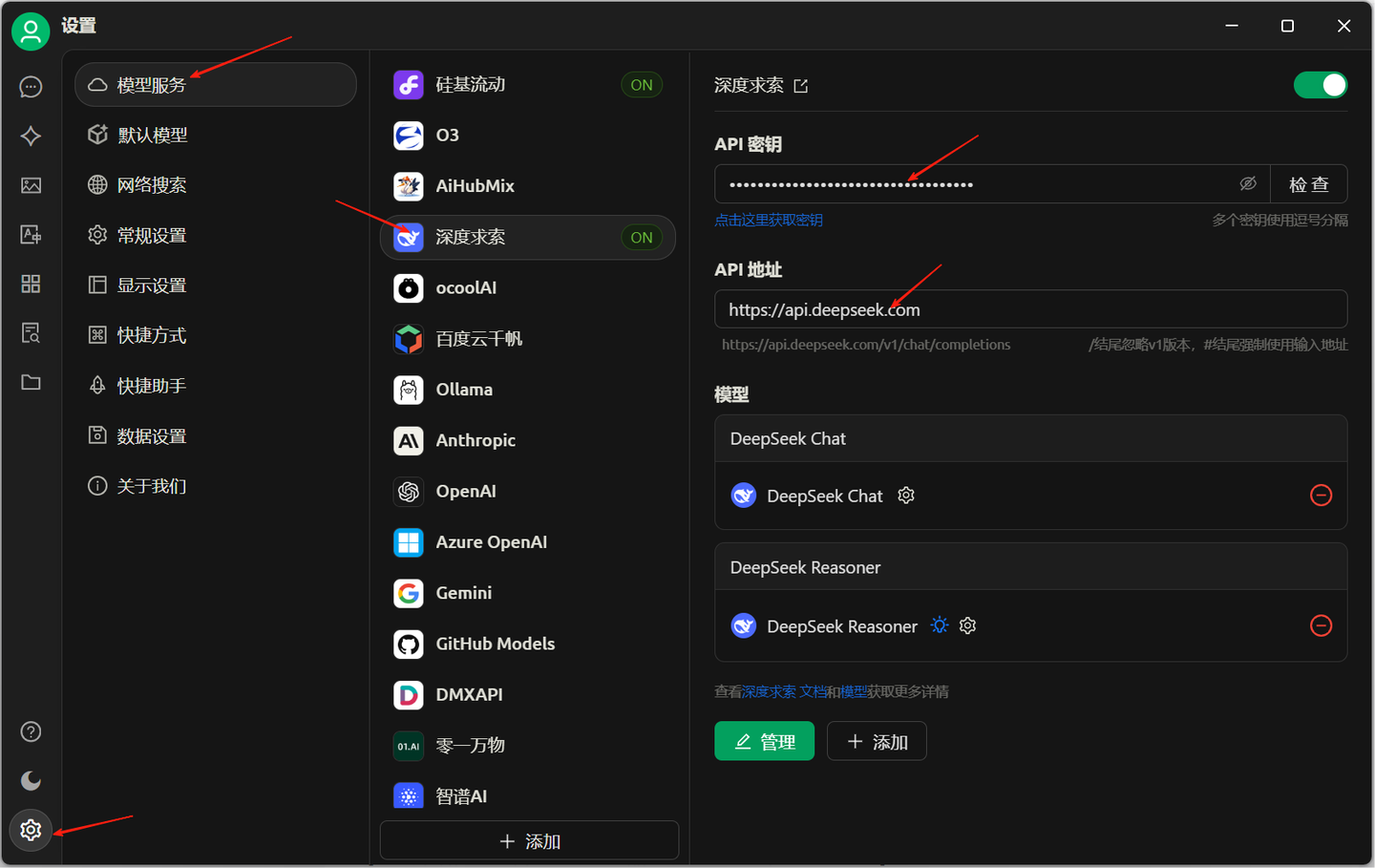Select the DMXAPI provider
This screenshot has height=868, width=1375.
[x=528, y=694]
